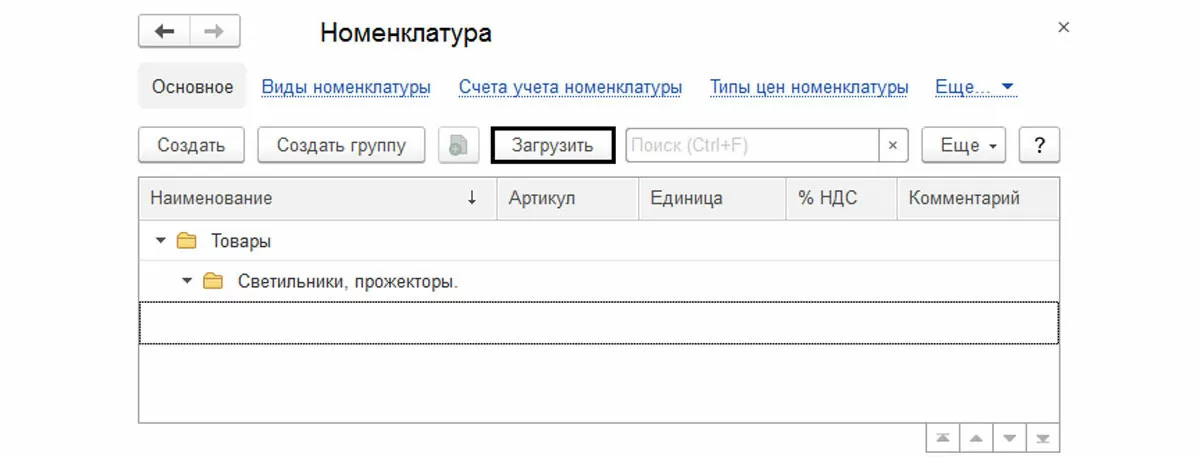This screenshot has height=457, width=1200.
Task: Go to Типы цен номенклатуры
Action: pos(809,88)
